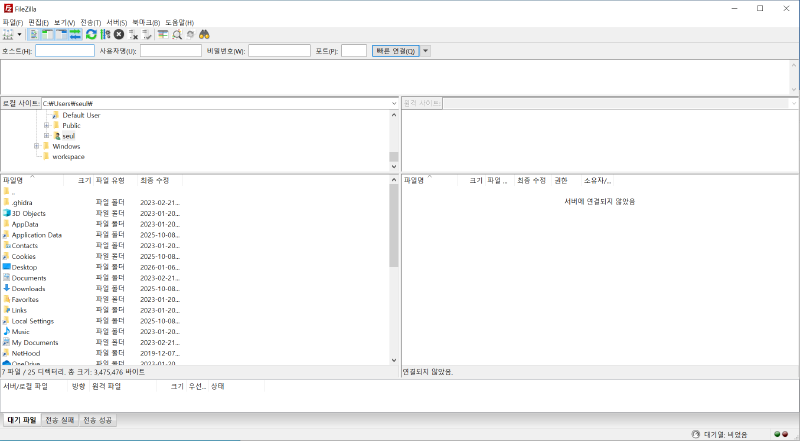Select the Downloads folder icon
The image size is (800, 441).
click(x=6, y=288)
